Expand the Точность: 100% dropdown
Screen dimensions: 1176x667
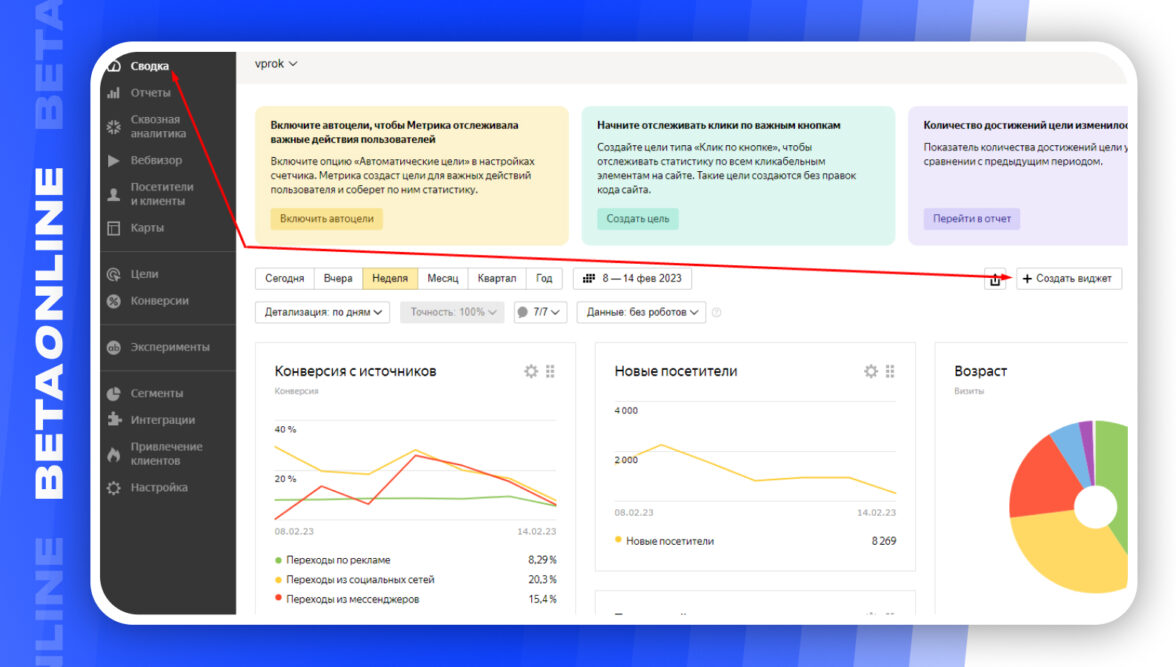click(452, 312)
